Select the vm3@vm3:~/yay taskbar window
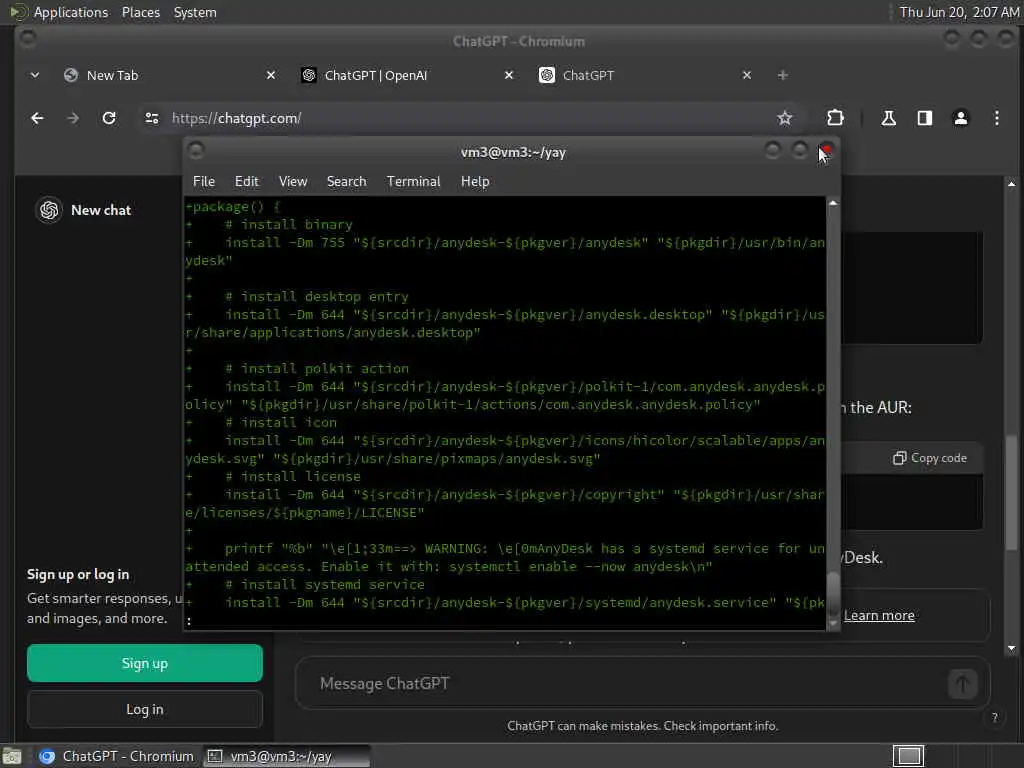This screenshot has width=1024, height=768. (286, 756)
